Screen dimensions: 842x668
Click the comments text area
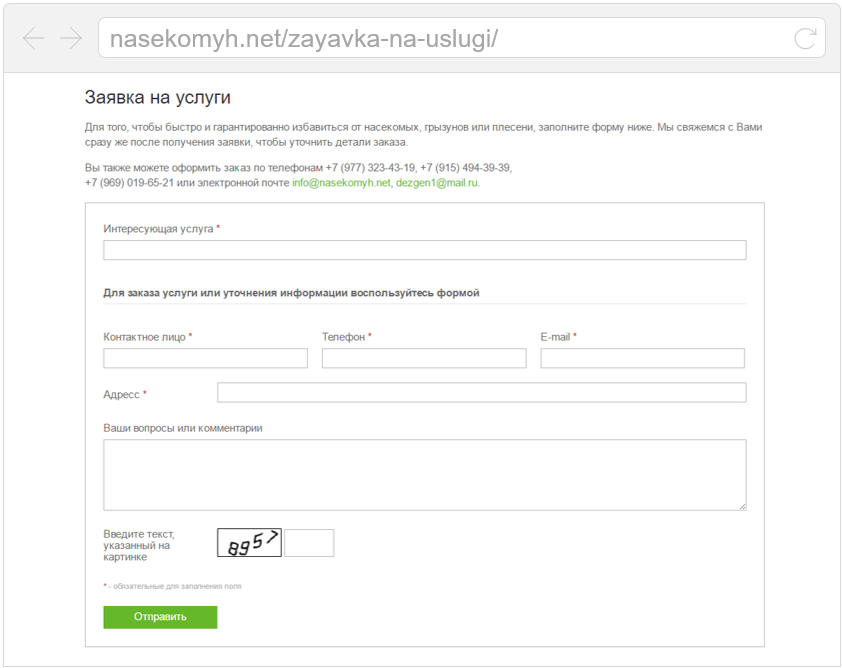pos(424,475)
